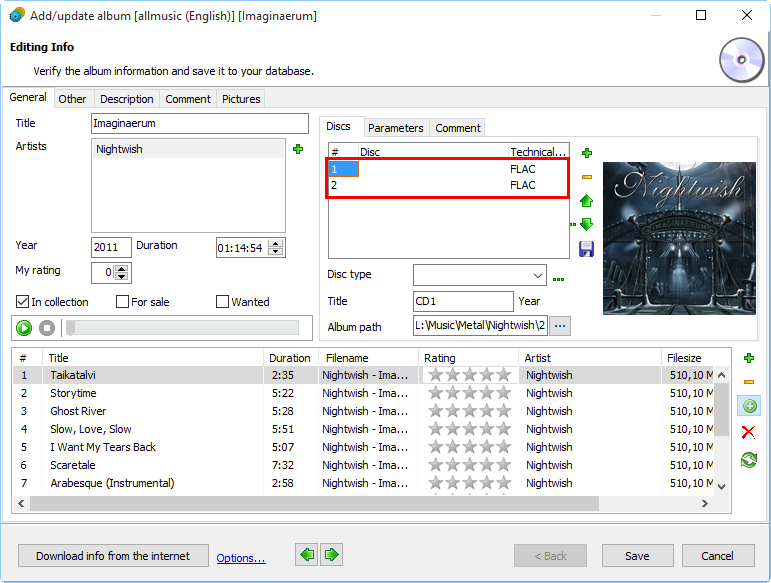Select the Scaretale track
The image size is (771, 583).
tap(363, 465)
